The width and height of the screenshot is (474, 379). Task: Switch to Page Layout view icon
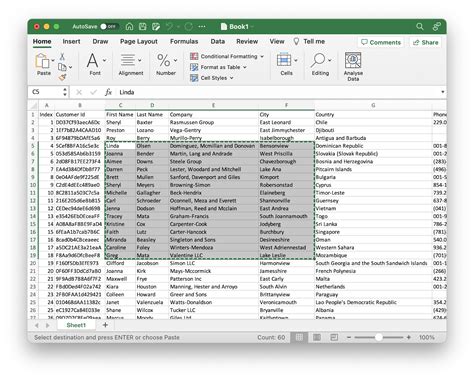(x=317, y=337)
